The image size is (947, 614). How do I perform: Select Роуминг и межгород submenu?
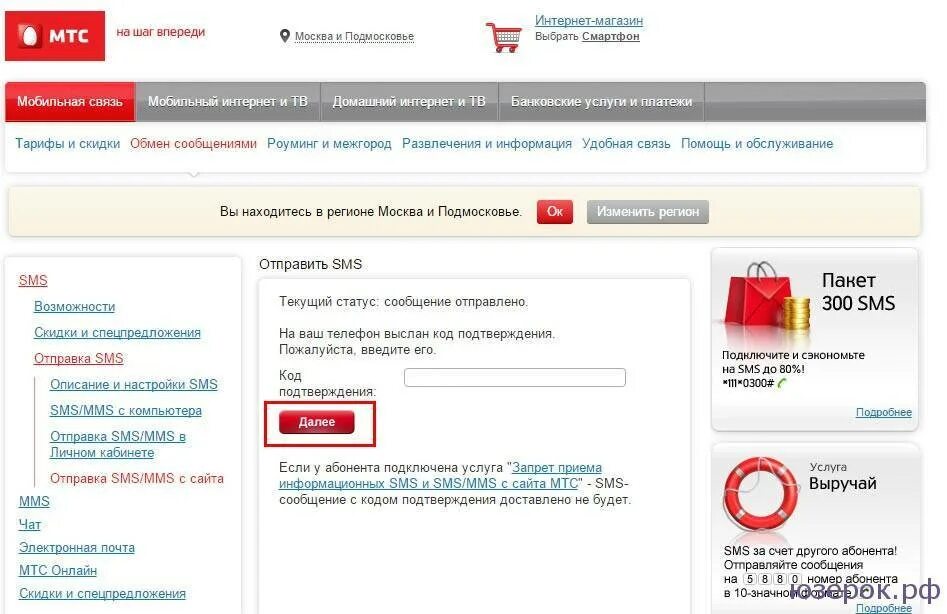click(329, 144)
